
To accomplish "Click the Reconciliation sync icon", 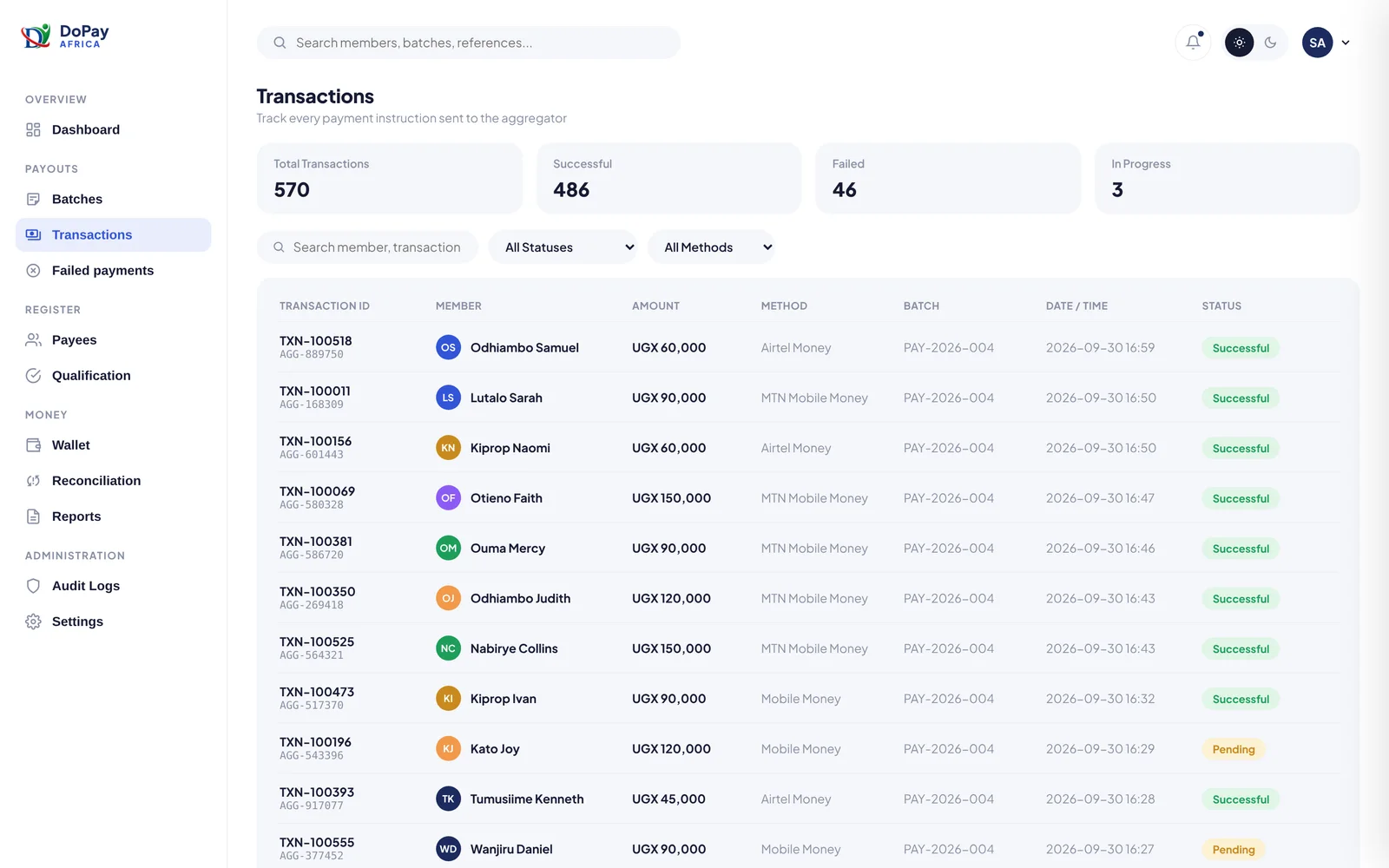I will click(33, 480).
